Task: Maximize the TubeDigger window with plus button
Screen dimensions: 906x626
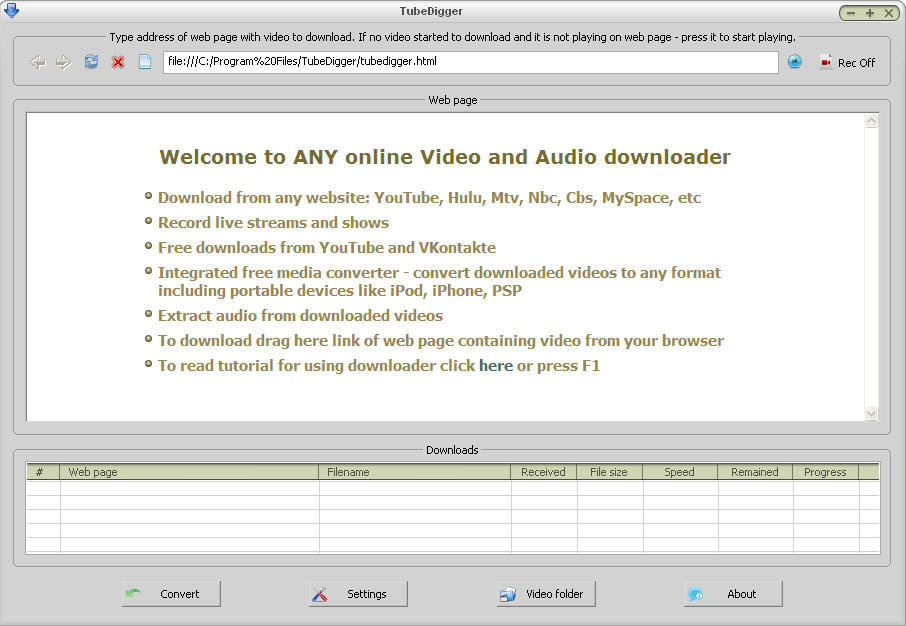Action: (x=870, y=13)
